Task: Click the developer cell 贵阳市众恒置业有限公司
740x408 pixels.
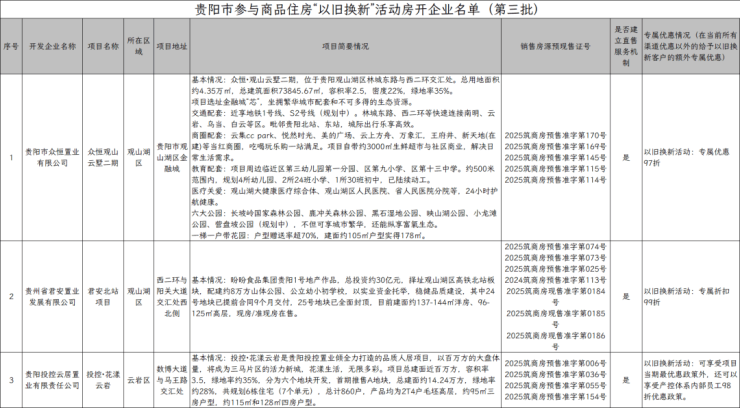Action: (52, 158)
